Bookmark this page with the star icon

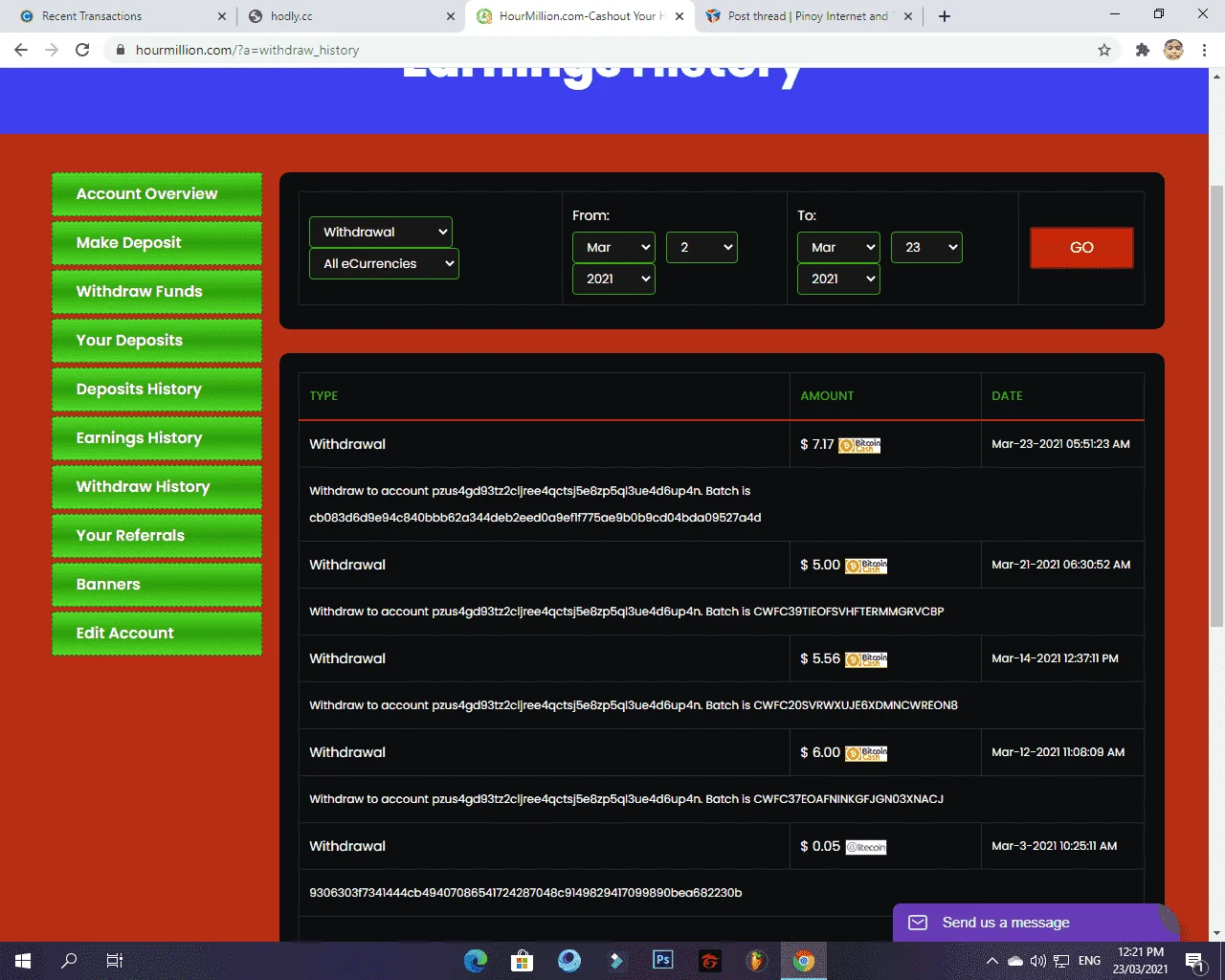coord(1104,50)
